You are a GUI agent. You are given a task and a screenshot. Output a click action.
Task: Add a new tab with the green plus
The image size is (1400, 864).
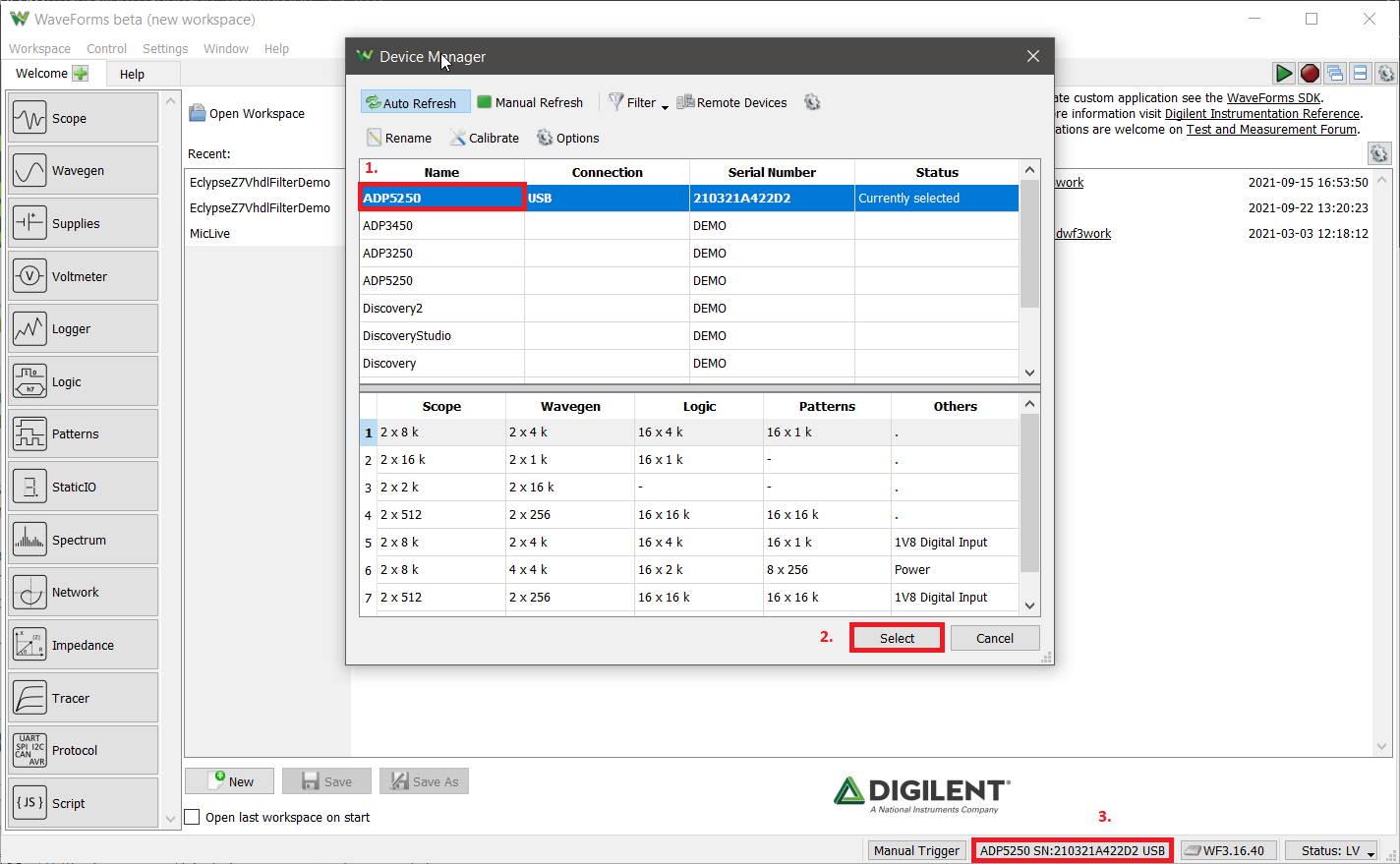(80, 73)
